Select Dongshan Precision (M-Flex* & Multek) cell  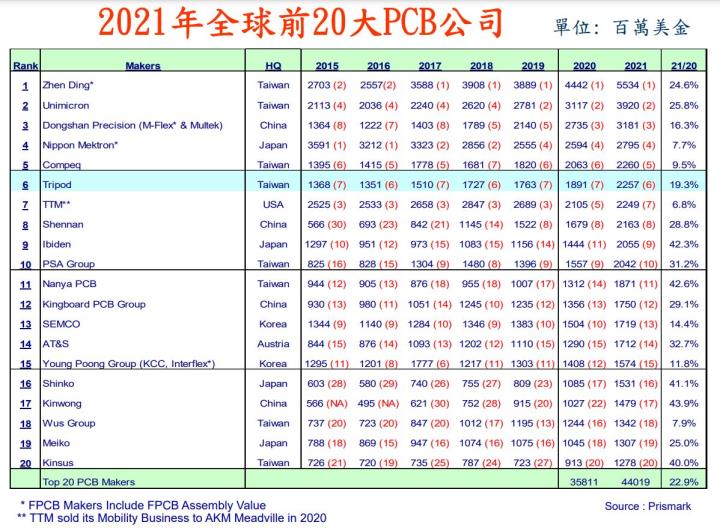(x=132, y=125)
